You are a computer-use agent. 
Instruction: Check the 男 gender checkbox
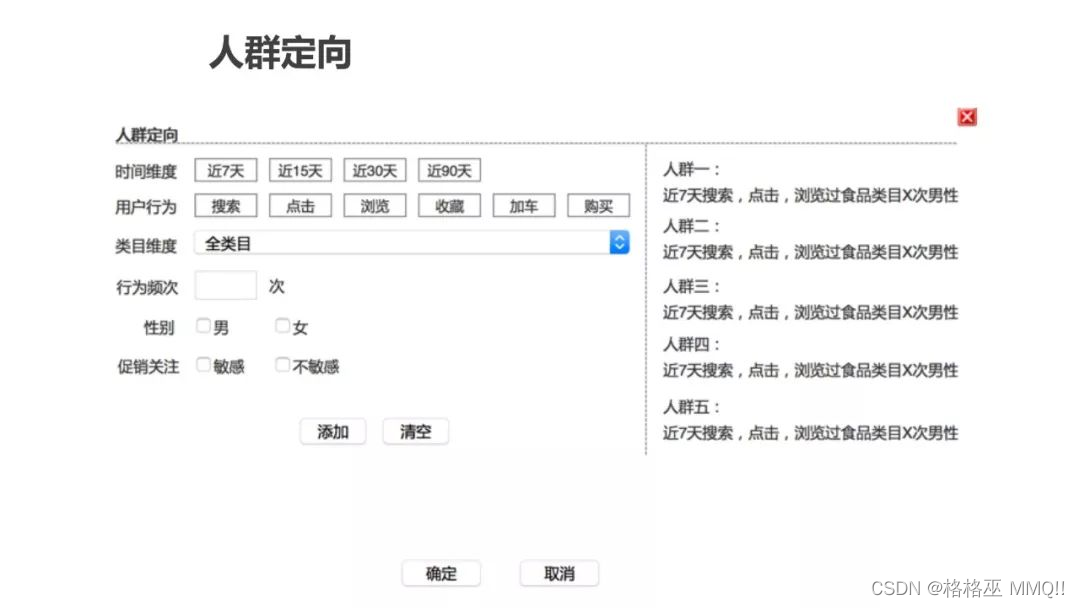click(x=204, y=325)
